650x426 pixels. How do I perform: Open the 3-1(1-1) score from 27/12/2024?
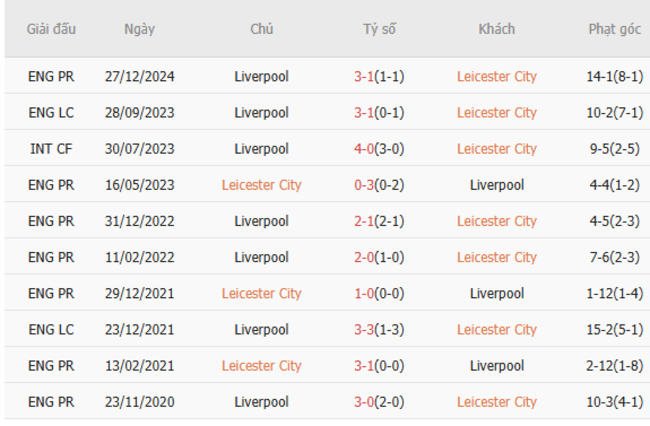pyautogui.click(x=379, y=77)
